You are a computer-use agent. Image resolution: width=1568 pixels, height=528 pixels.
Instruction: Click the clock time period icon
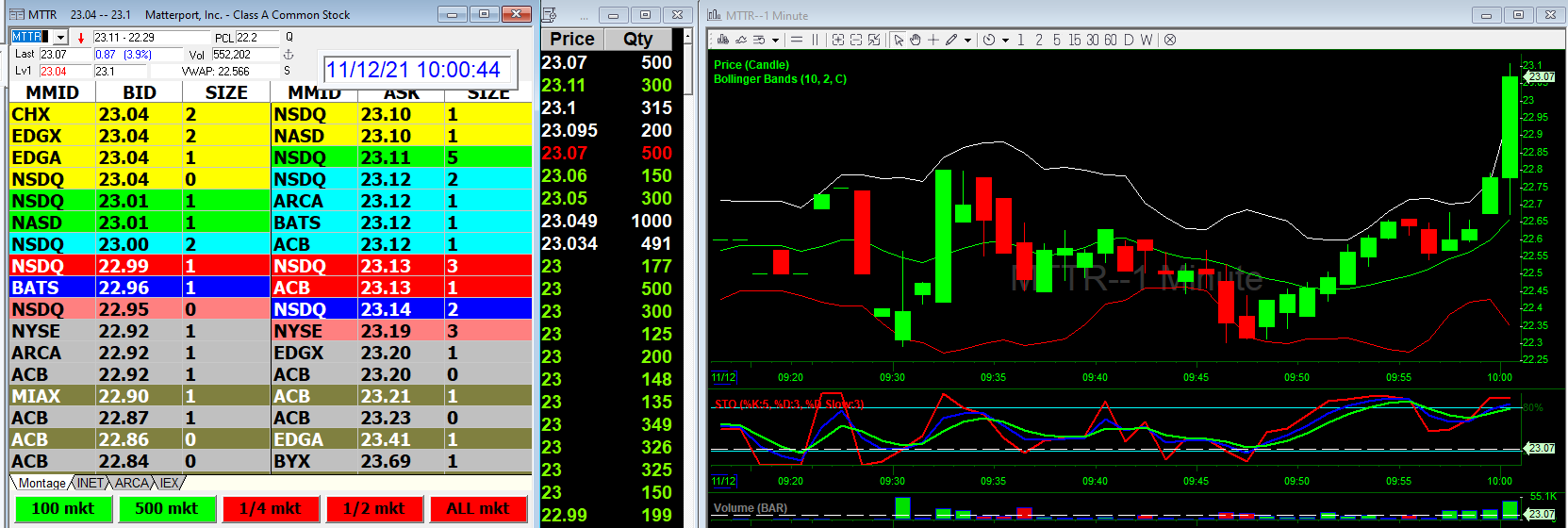pyautogui.click(x=989, y=40)
